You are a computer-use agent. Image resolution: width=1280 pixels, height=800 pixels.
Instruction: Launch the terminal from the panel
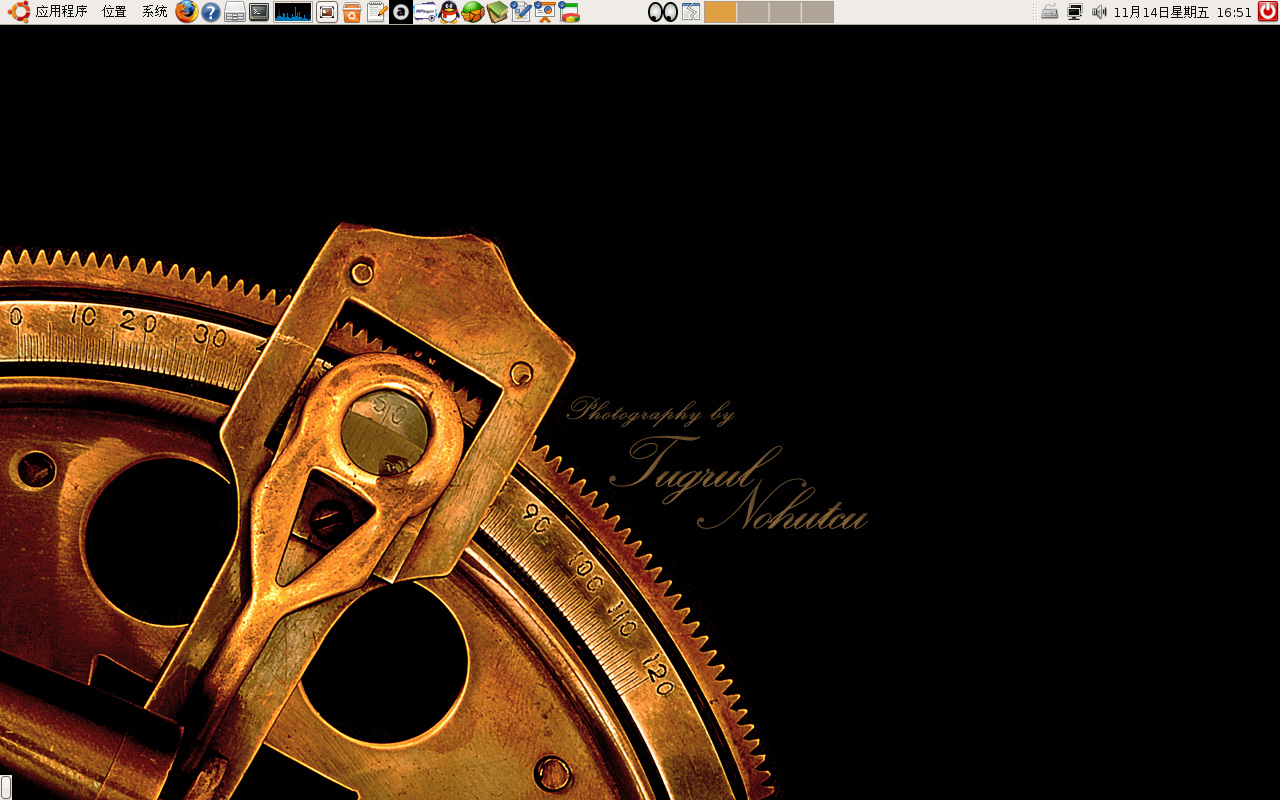(259, 12)
